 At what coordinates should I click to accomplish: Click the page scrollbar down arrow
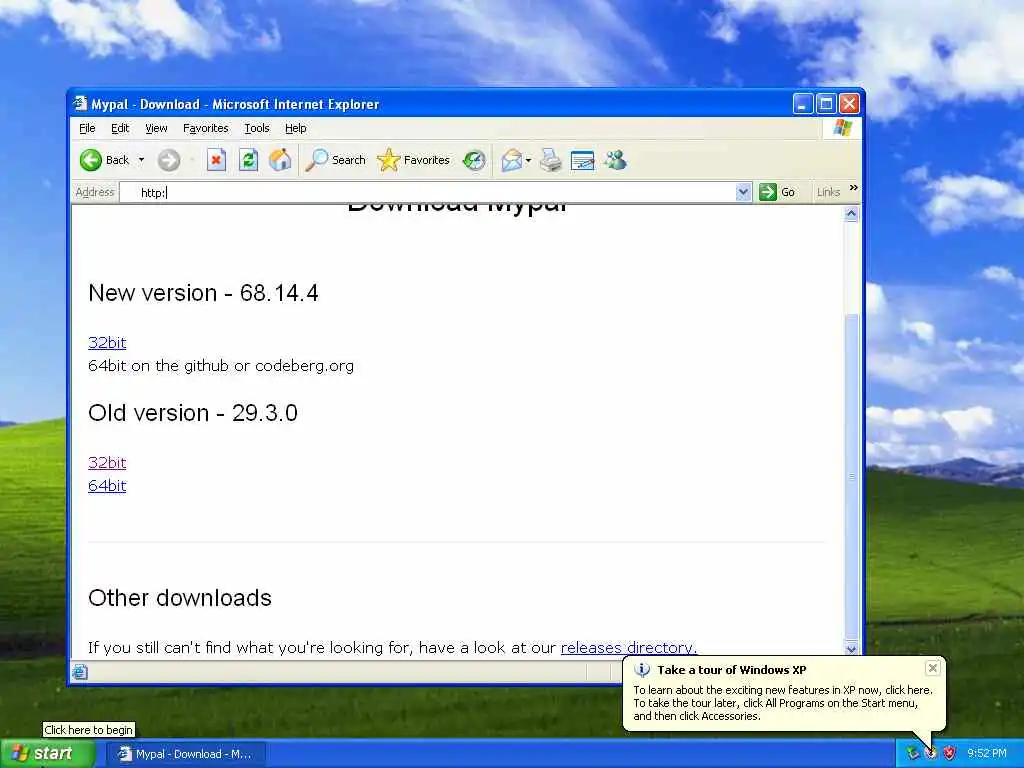click(851, 648)
